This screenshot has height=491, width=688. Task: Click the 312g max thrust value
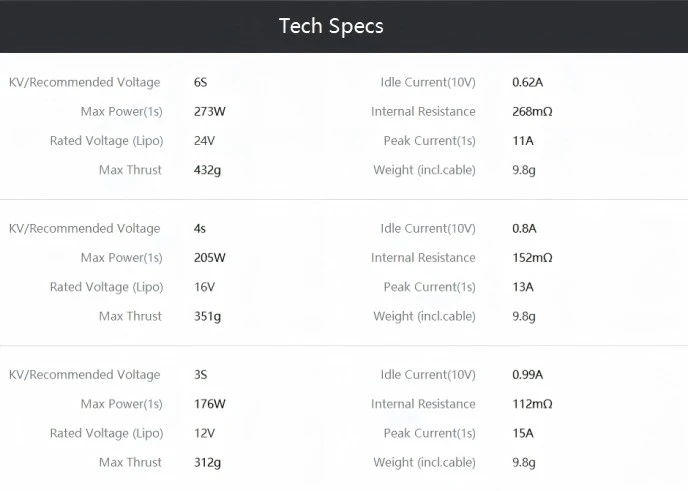pyautogui.click(x=208, y=462)
